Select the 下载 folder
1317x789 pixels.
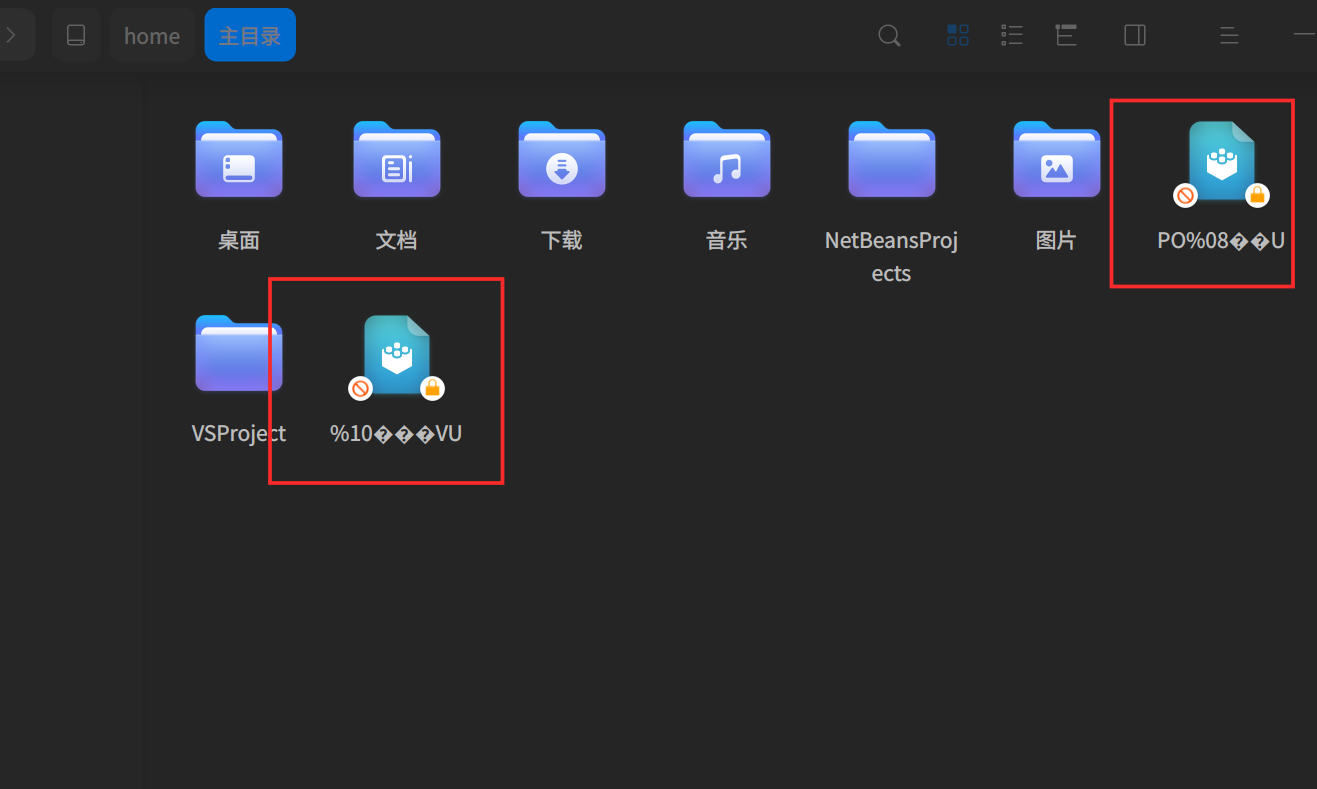(562, 186)
